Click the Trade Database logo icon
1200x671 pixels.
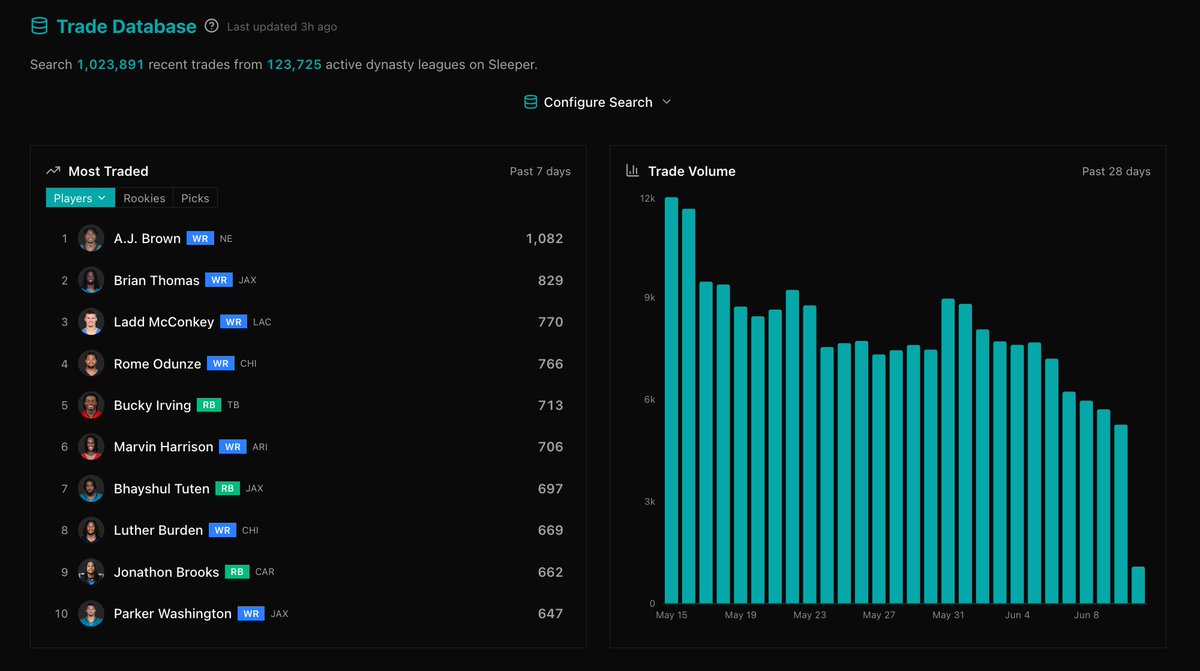(x=39, y=26)
